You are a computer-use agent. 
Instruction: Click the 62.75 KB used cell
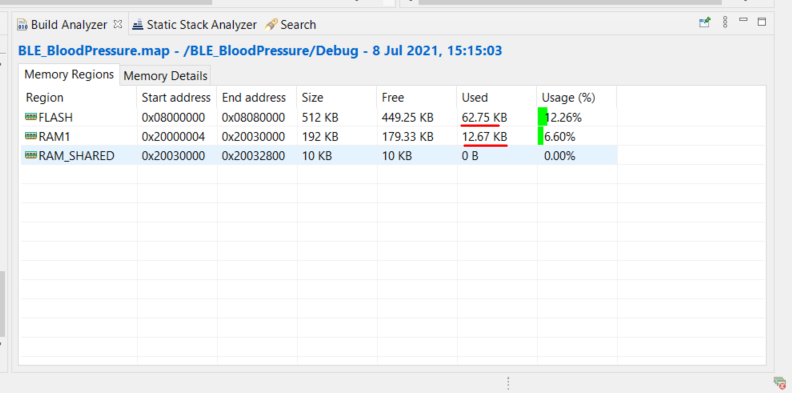[x=484, y=118]
